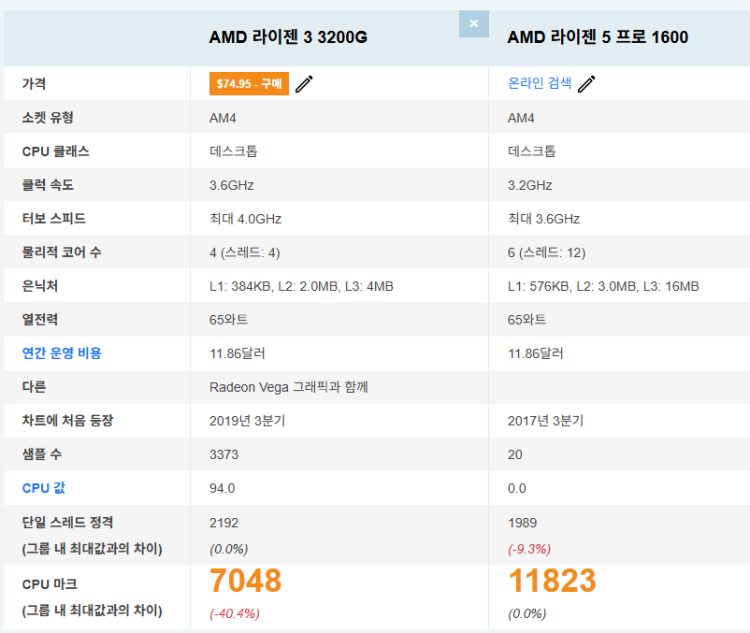The width and height of the screenshot is (750, 633).
Task: Click the 다른 row label
Action: coord(34,387)
